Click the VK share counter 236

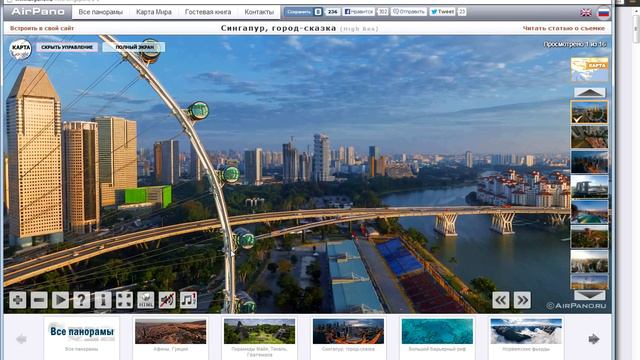[x=333, y=12]
